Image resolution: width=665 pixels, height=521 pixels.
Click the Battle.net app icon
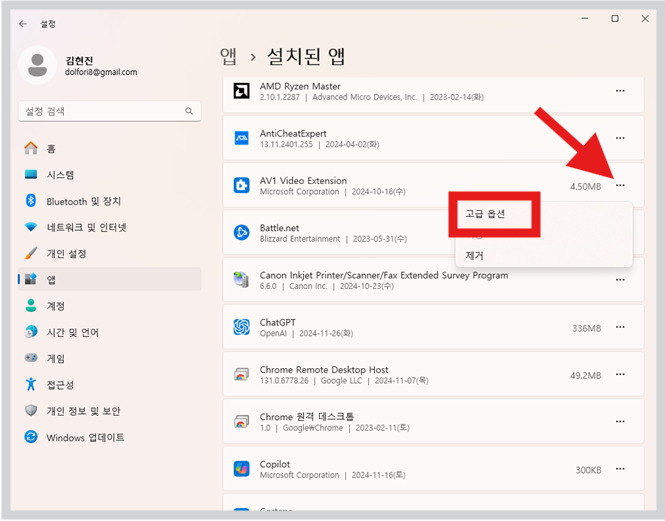click(241, 232)
